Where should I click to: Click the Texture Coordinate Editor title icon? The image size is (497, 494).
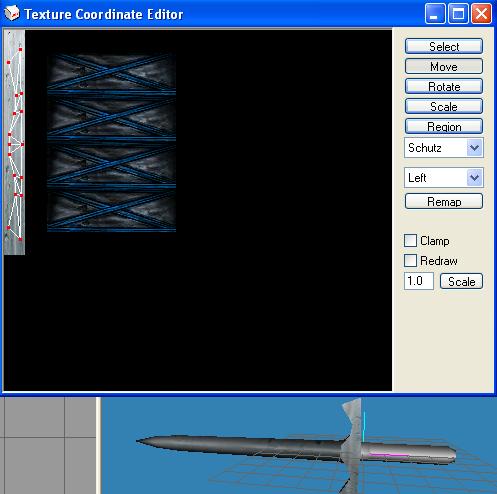12,14
